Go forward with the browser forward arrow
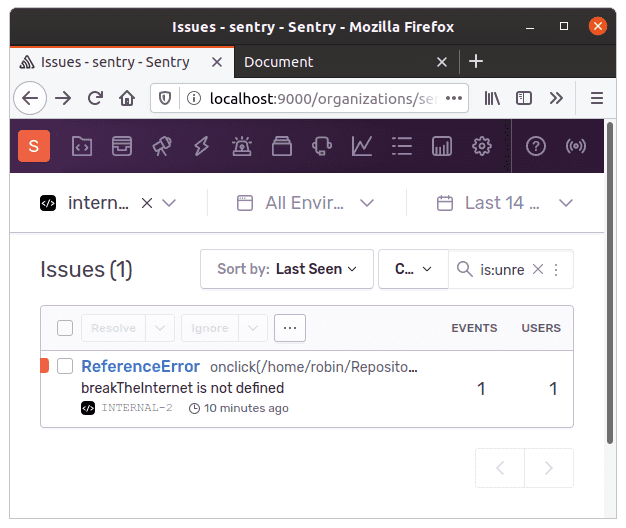626x528 pixels. (x=63, y=98)
